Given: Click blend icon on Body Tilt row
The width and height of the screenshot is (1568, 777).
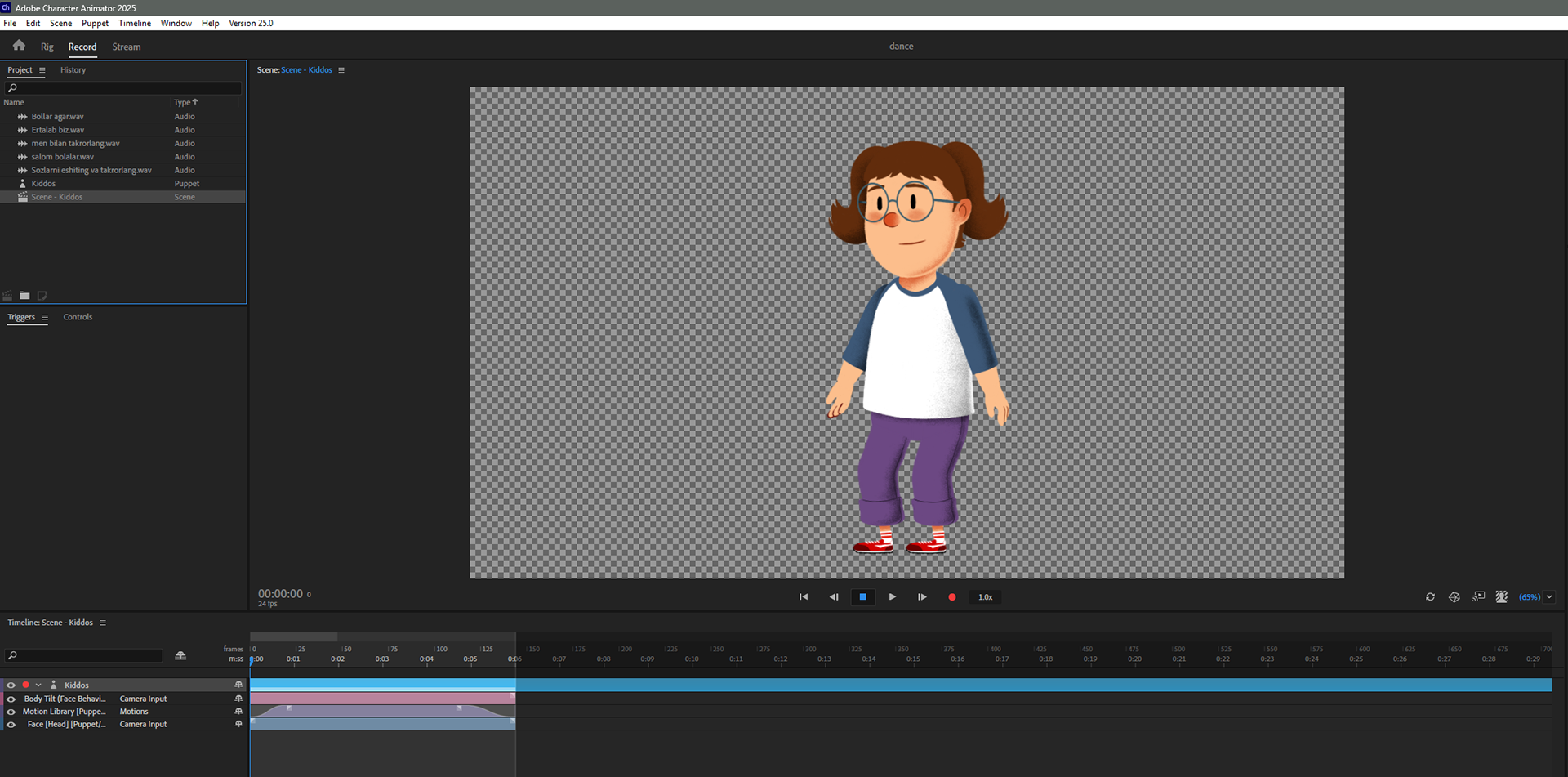Looking at the screenshot, I should point(238,699).
